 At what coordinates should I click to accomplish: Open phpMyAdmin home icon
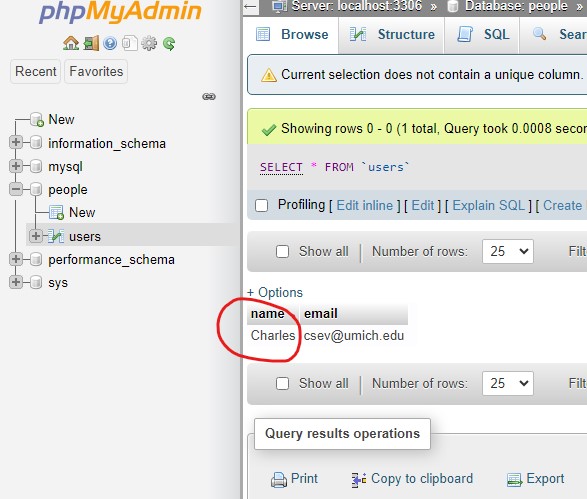tap(71, 43)
